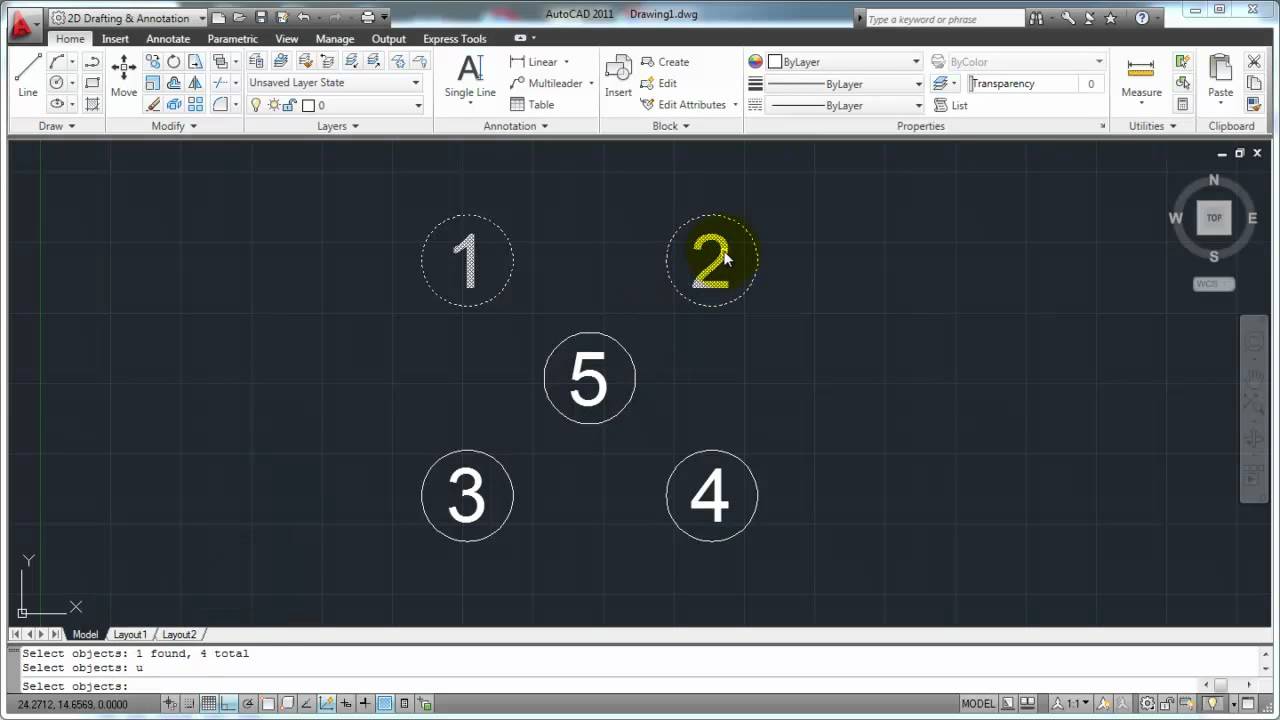Click the Array tool icon
This screenshot has width=1280, height=720.
[195, 104]
